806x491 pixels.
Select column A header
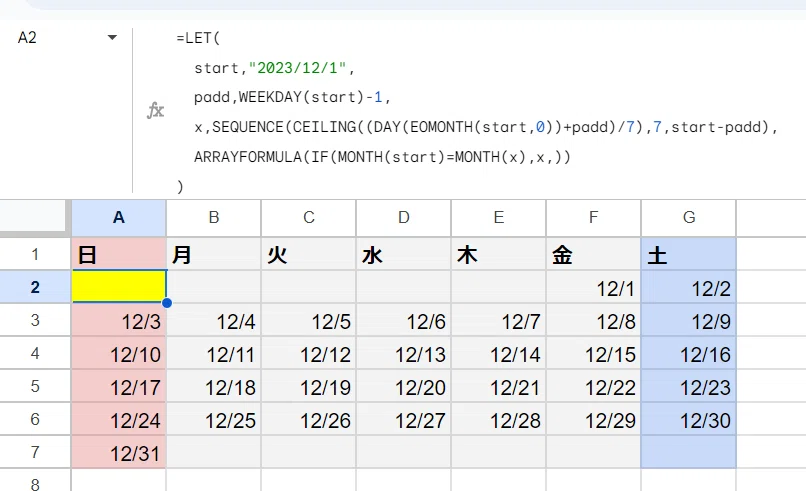(119, 218)
